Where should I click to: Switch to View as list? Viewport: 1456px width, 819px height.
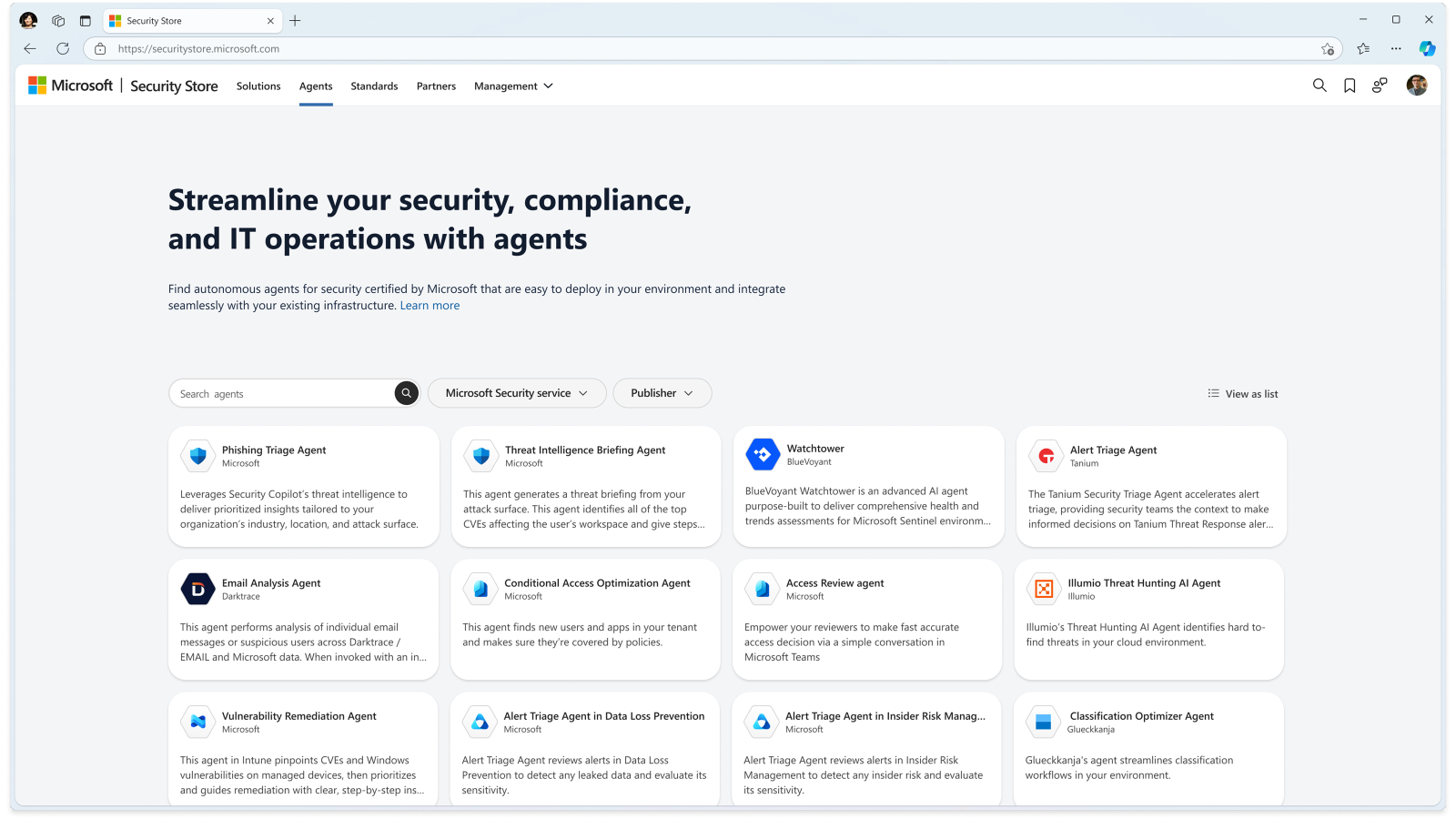pyautogui.click(x=1242, y=393)
